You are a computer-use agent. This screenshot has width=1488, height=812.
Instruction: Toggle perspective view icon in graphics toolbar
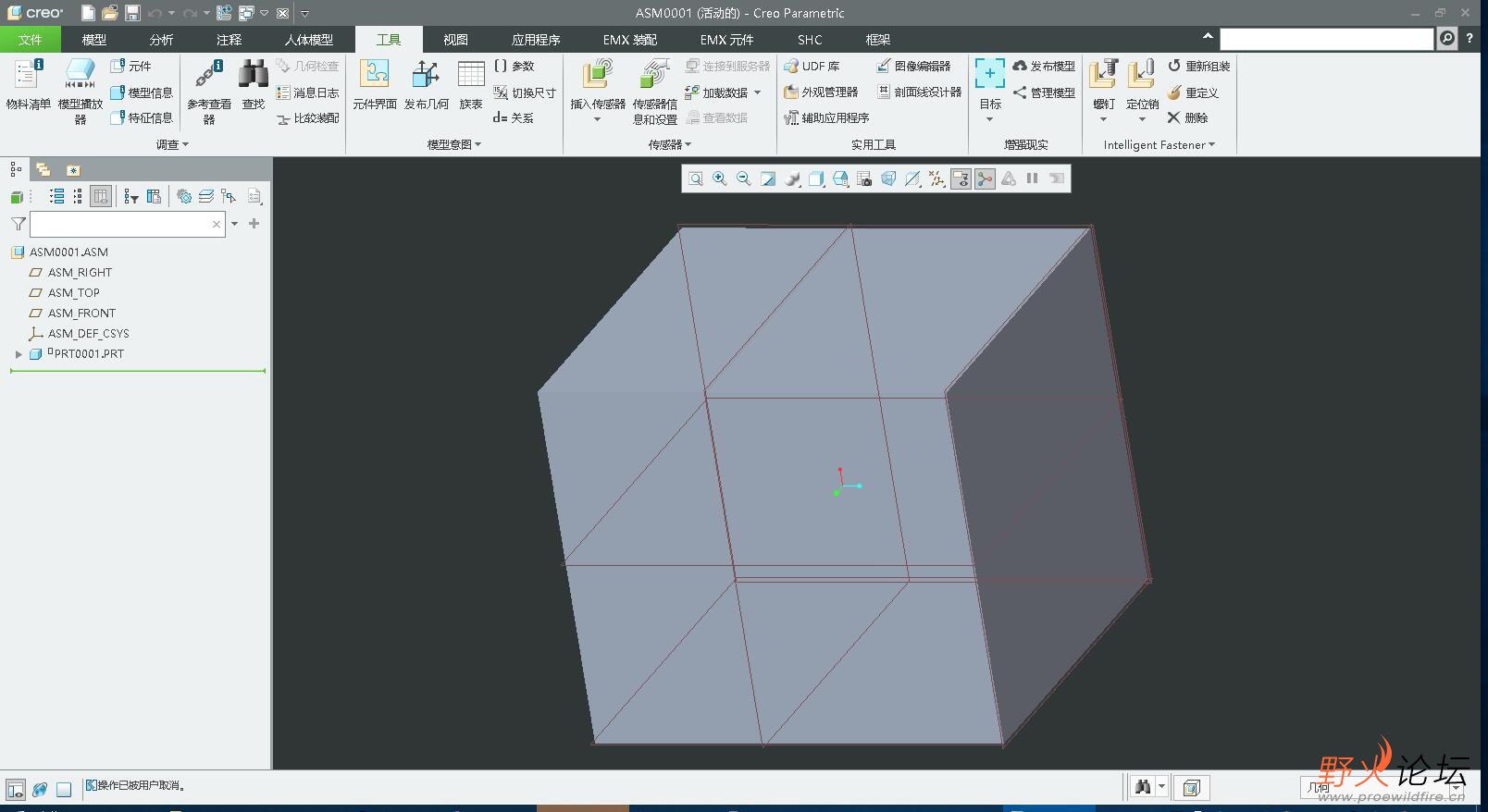click(888, 178)
